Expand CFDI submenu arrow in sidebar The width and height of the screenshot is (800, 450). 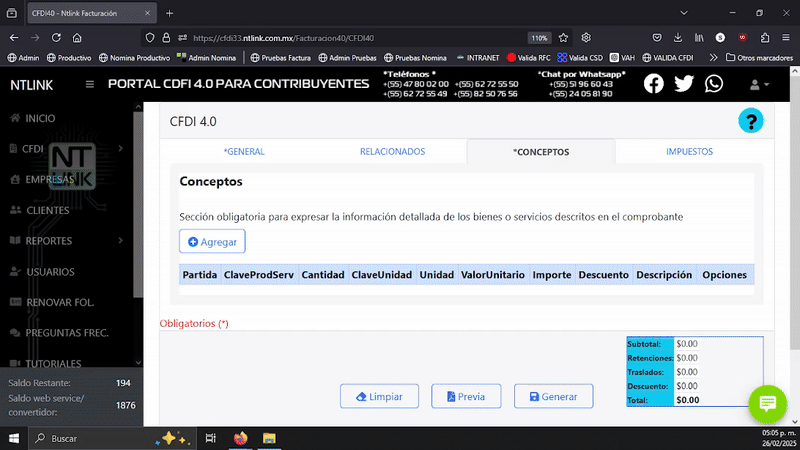click(x=121, y=148)
